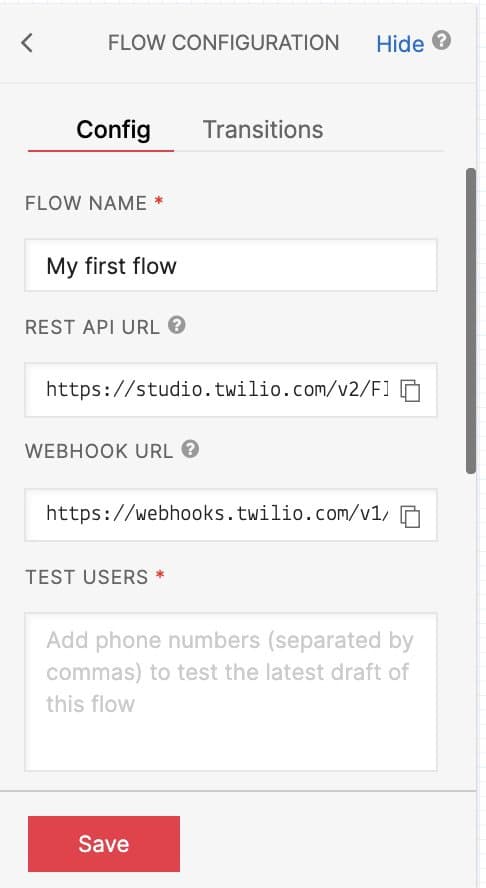Screen dimensions: 486x888
Task: Click the REST API URL field label
Action: pos(92,327)
